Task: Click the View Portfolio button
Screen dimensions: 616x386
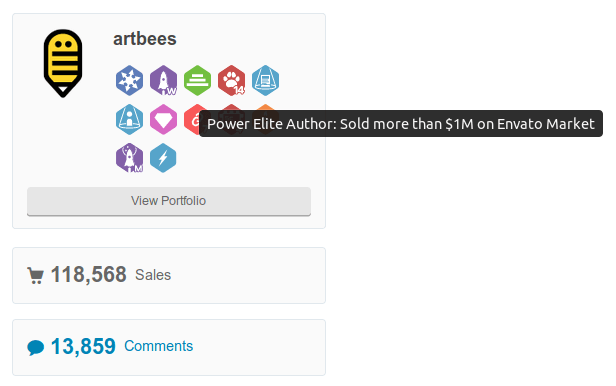Action: pos(169,201)
